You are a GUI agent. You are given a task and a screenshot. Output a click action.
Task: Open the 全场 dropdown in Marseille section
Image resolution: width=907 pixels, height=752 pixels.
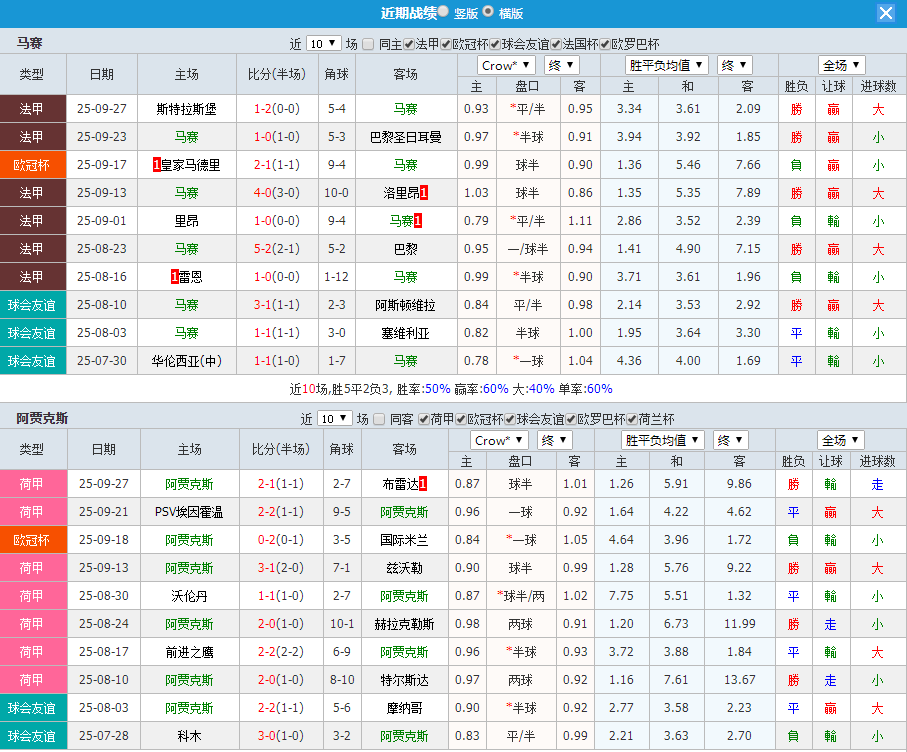pos(841,64)
